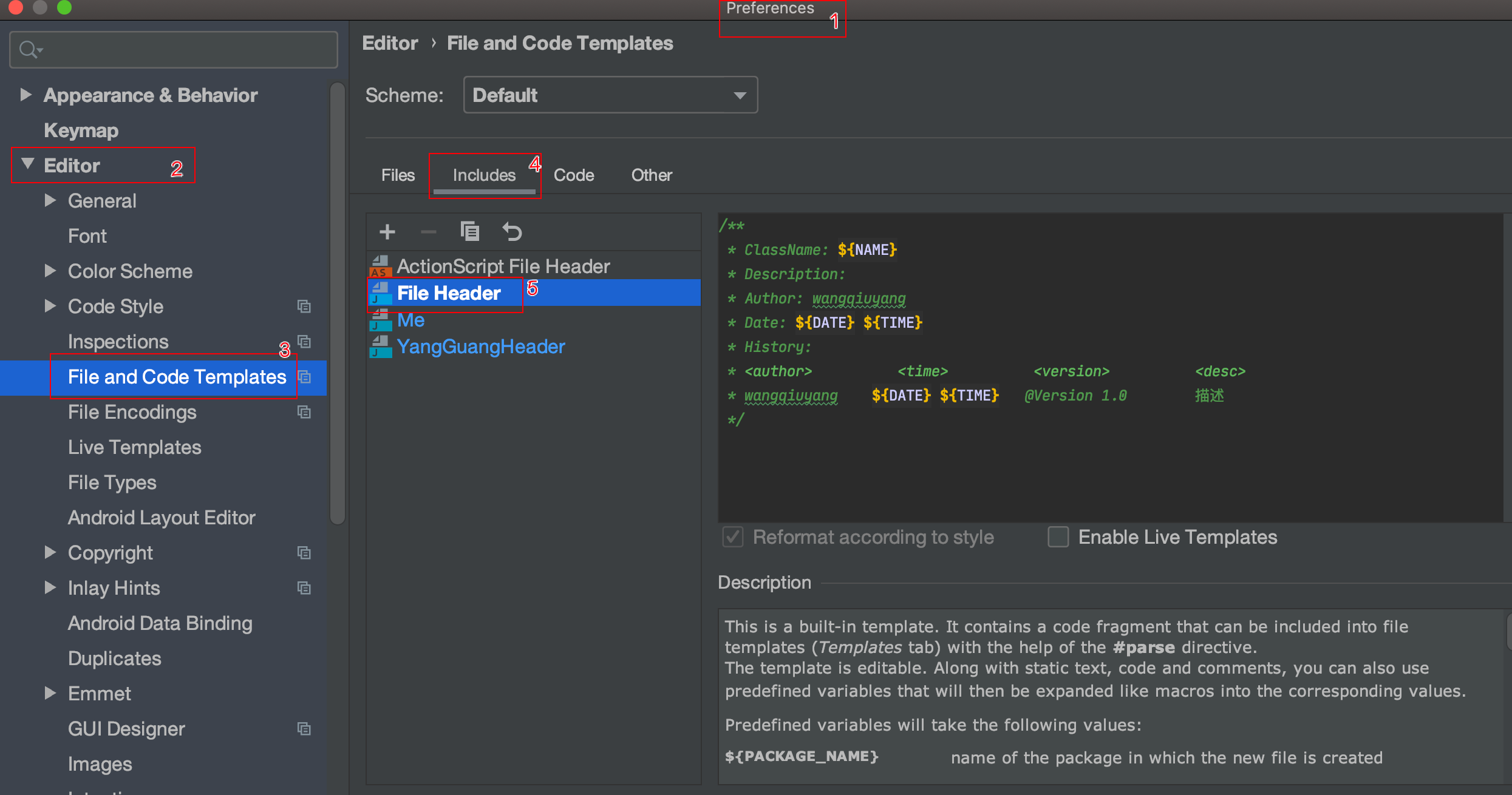The image size is (1512, 795).
Task: Open Keymap settings
Action: (81, 130)
